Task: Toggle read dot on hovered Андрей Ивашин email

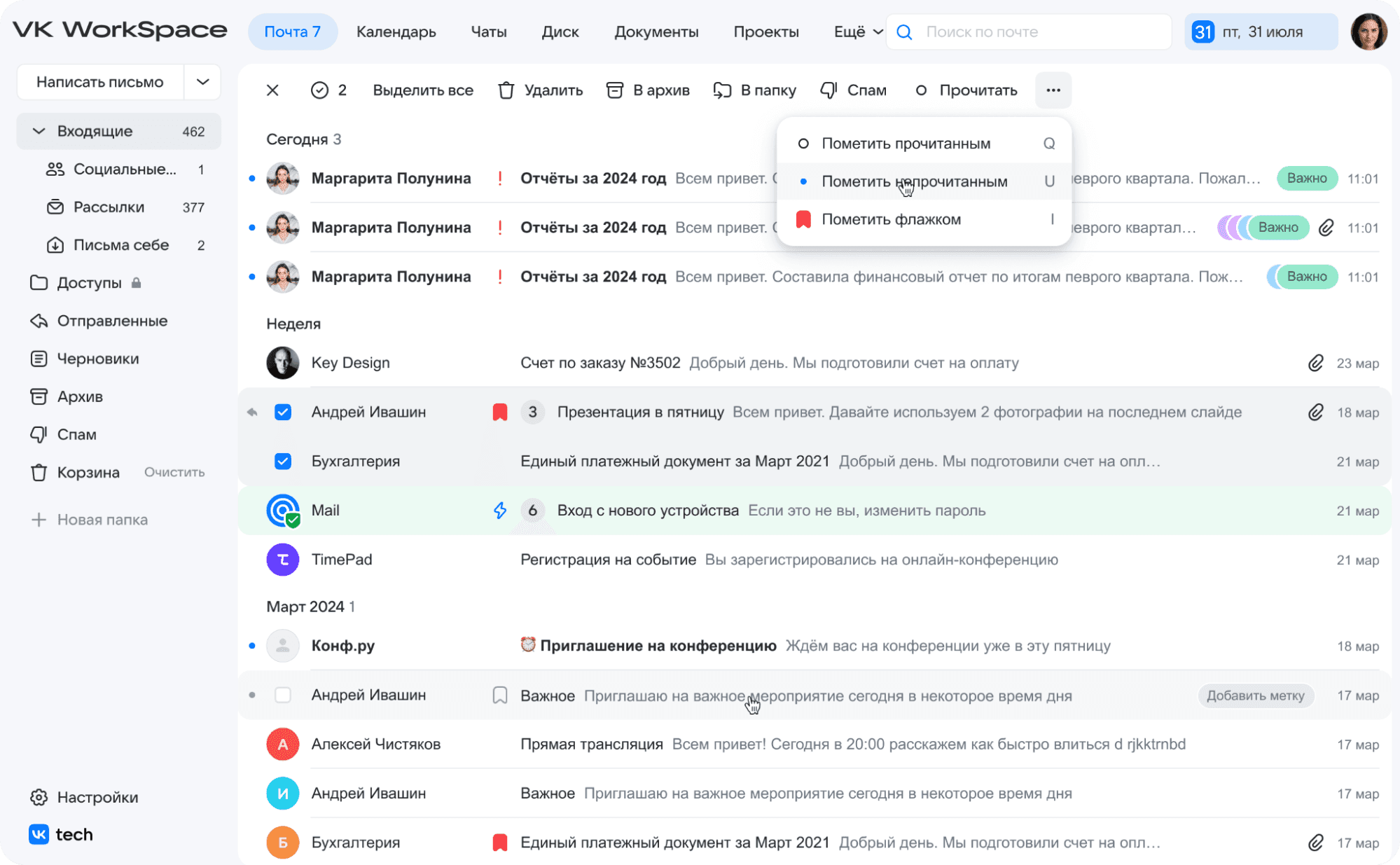Action: coord(252,695)
